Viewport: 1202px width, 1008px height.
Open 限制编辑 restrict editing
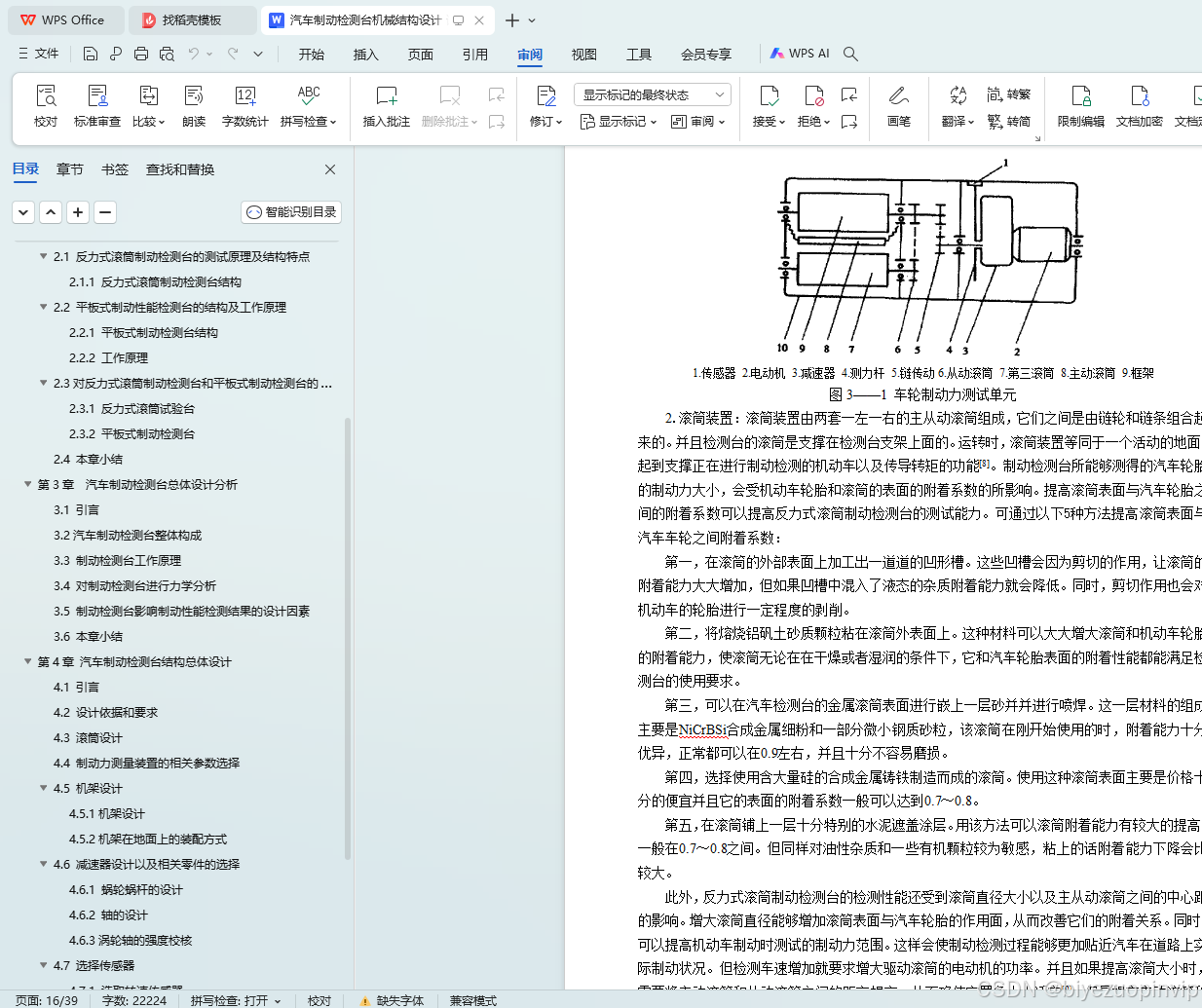tap(1081, 105)
